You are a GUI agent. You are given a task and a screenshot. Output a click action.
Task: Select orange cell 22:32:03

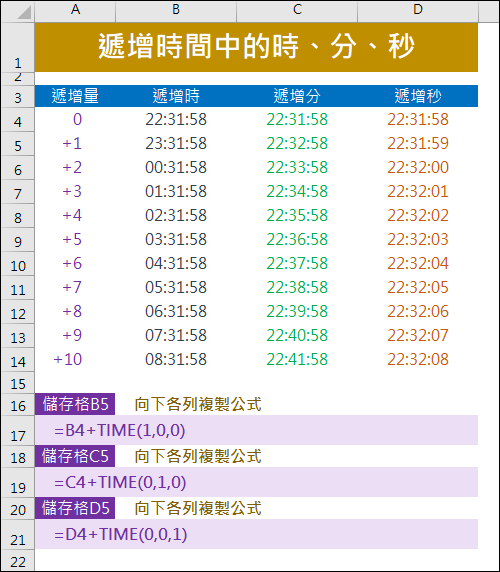click(418, 240)
